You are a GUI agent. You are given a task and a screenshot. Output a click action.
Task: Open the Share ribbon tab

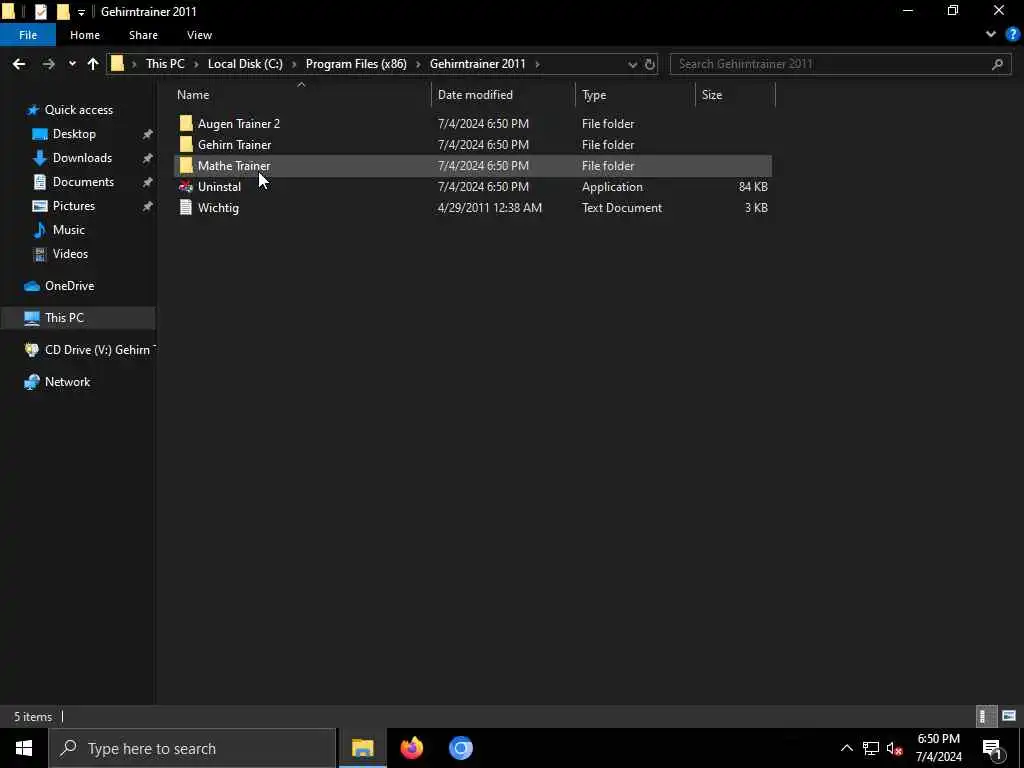coord(143,35)
